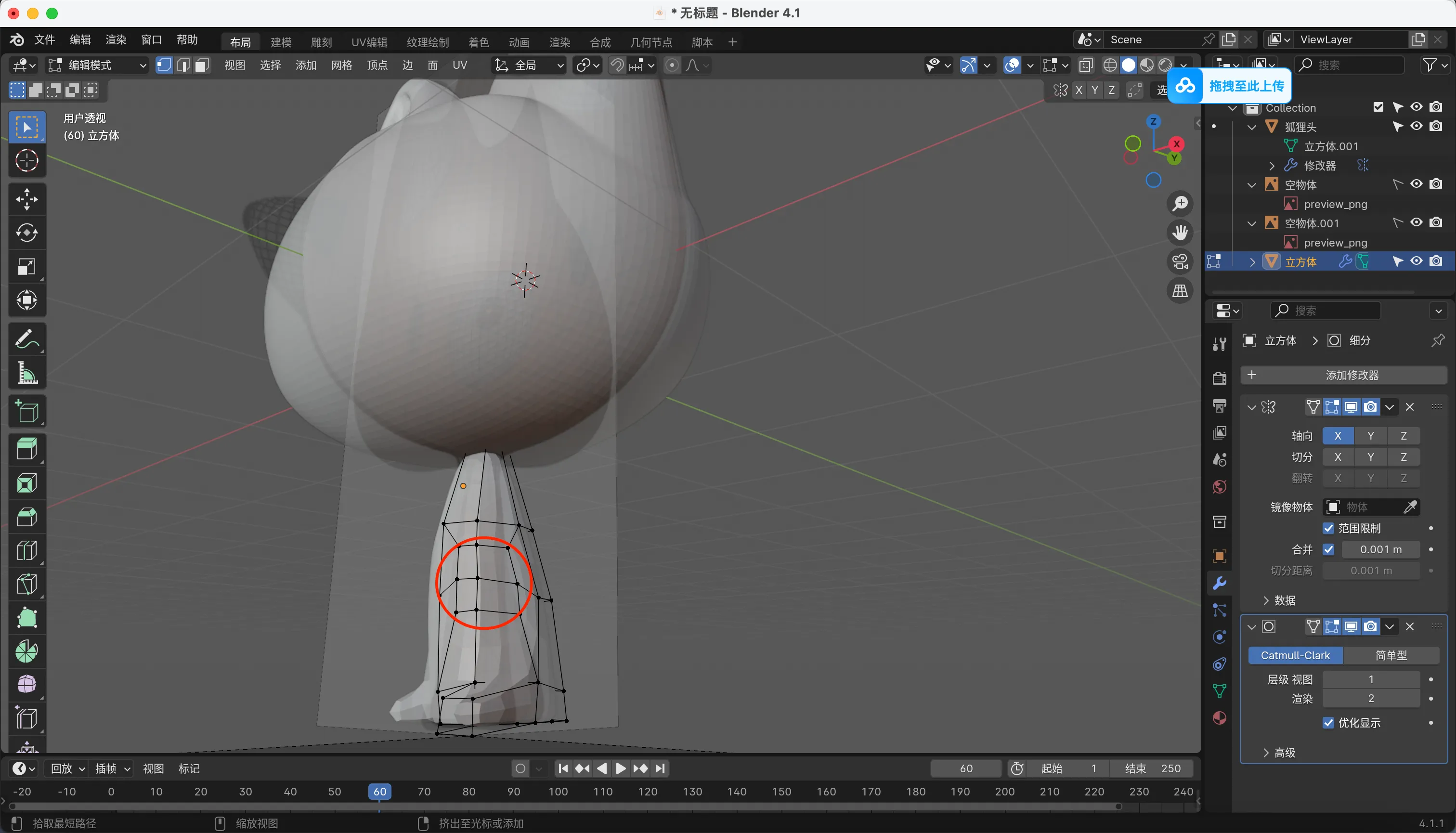Screen dimensions: 1456x833
Task: Hide 狐狸头 object with eye icon
Action: (x=1416, y=127)
